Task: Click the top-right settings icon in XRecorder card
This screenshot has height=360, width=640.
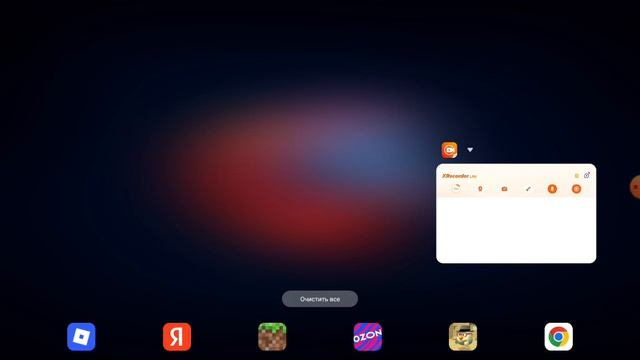Action: click(587, 175)
